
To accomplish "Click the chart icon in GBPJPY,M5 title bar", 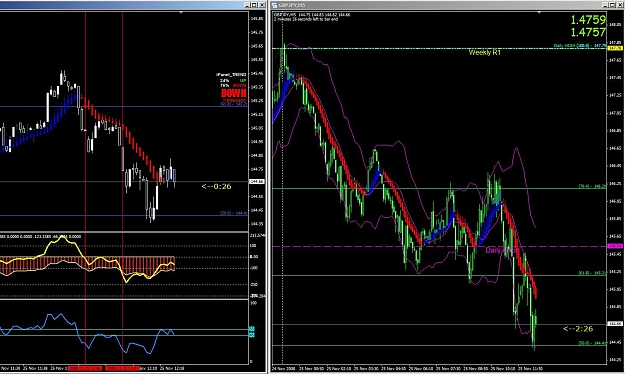I will click(x=275, y=5).
